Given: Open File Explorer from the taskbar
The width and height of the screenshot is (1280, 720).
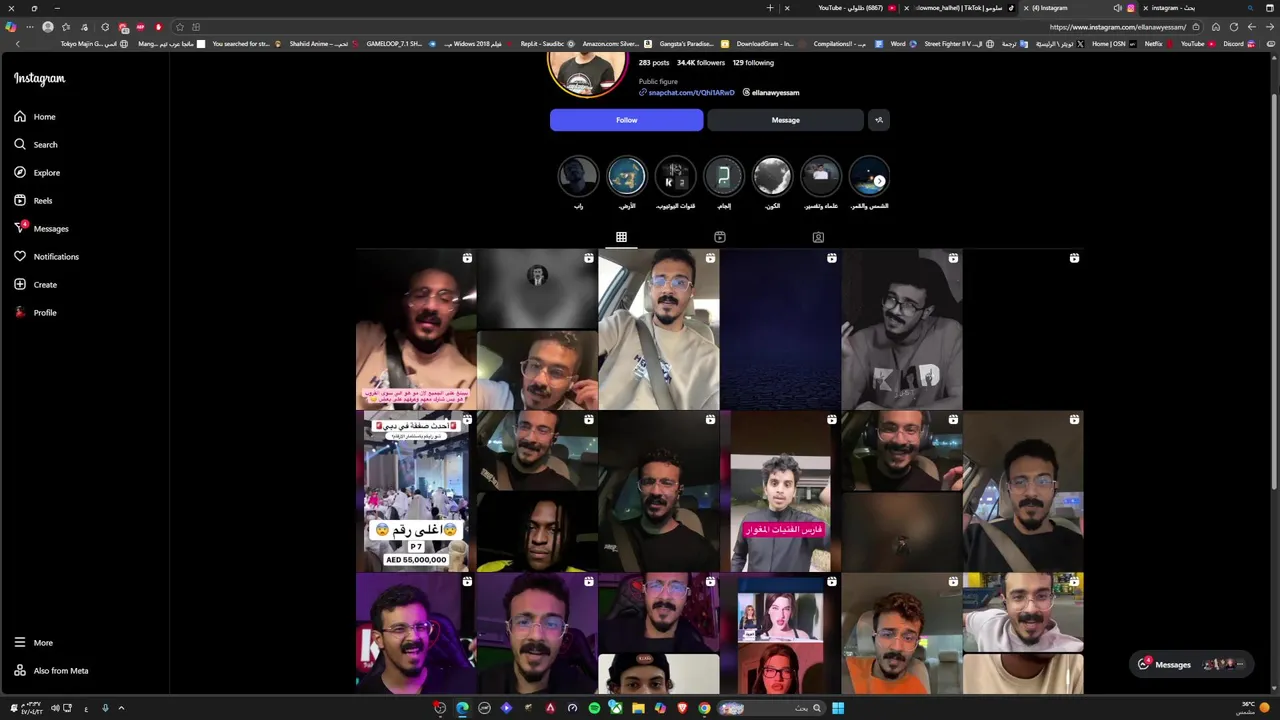Looking at the screenshot, I should (638, 708).
